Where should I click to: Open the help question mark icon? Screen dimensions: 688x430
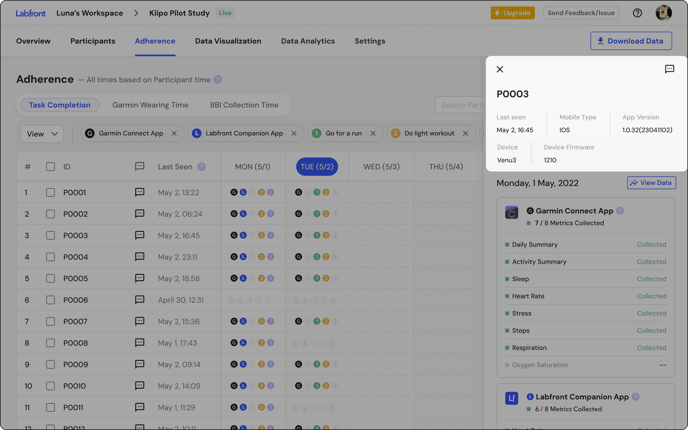(637, 13)
